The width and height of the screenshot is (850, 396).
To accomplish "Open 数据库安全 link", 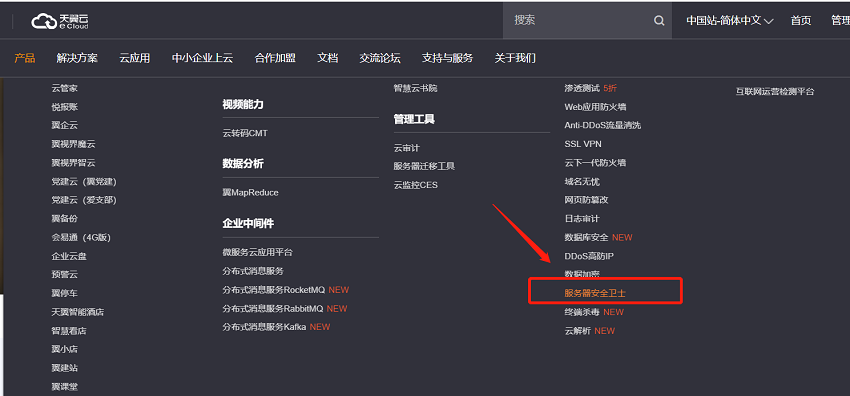I will coord(587,237).
